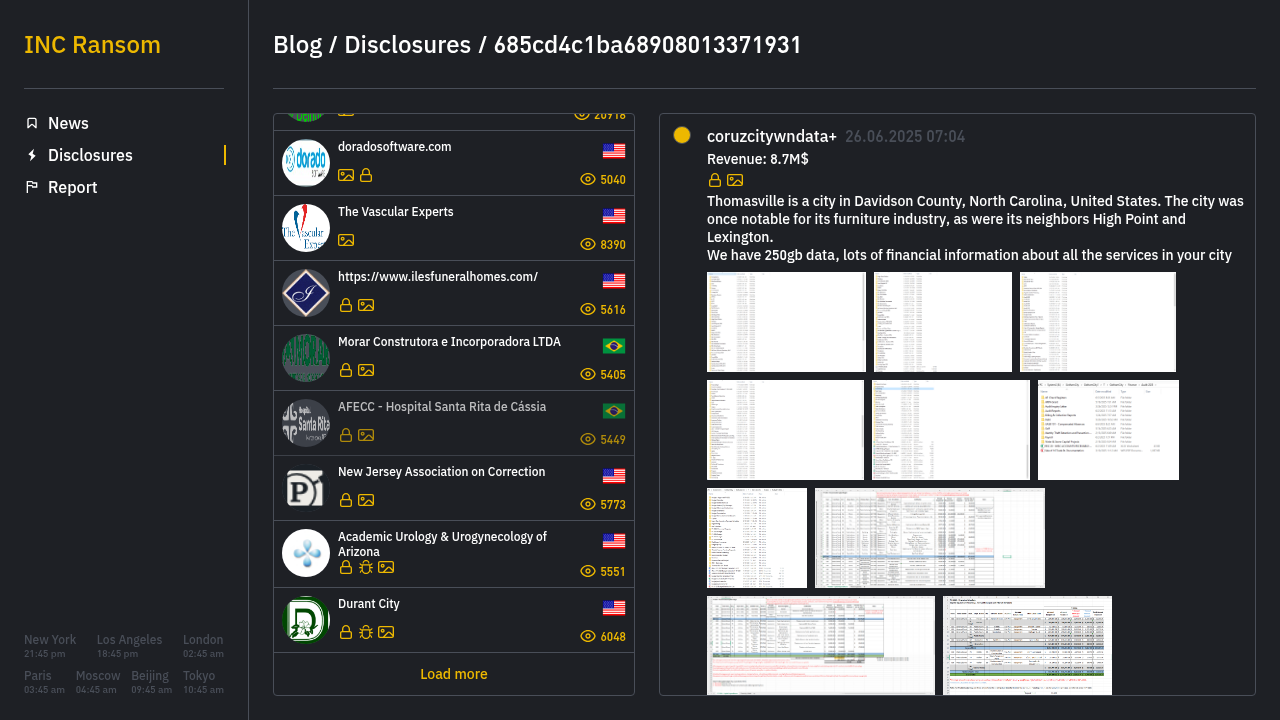Screen dimensions: 1280x720
Task: Load more disclosure entries
Action: coord(454,674)
